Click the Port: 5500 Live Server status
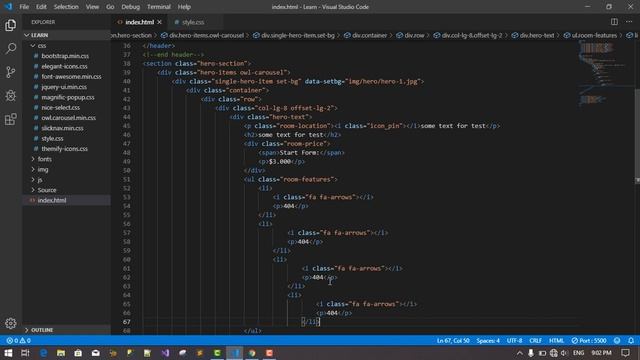Viewport: 640px width, 360px height. click(589, 340)
